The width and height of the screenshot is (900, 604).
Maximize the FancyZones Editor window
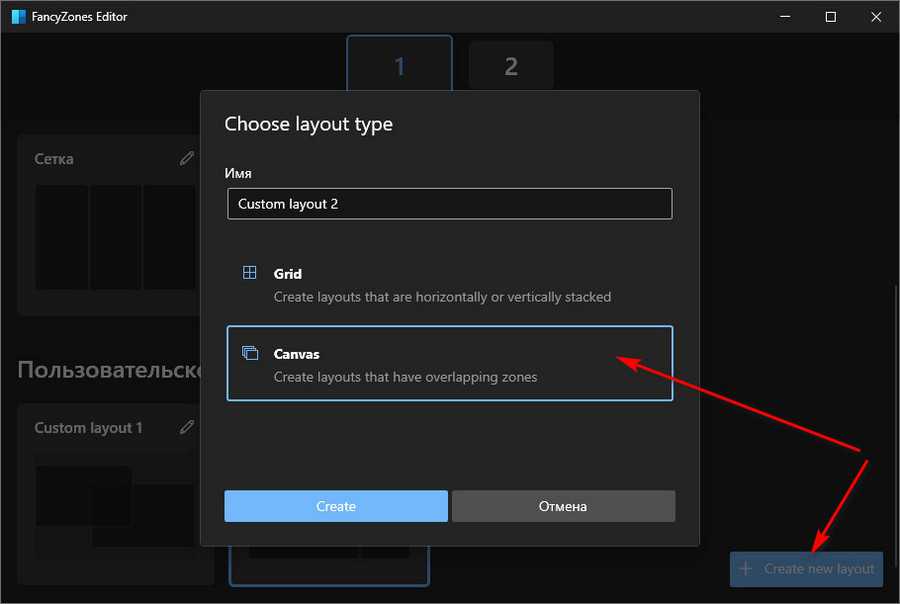830,17
